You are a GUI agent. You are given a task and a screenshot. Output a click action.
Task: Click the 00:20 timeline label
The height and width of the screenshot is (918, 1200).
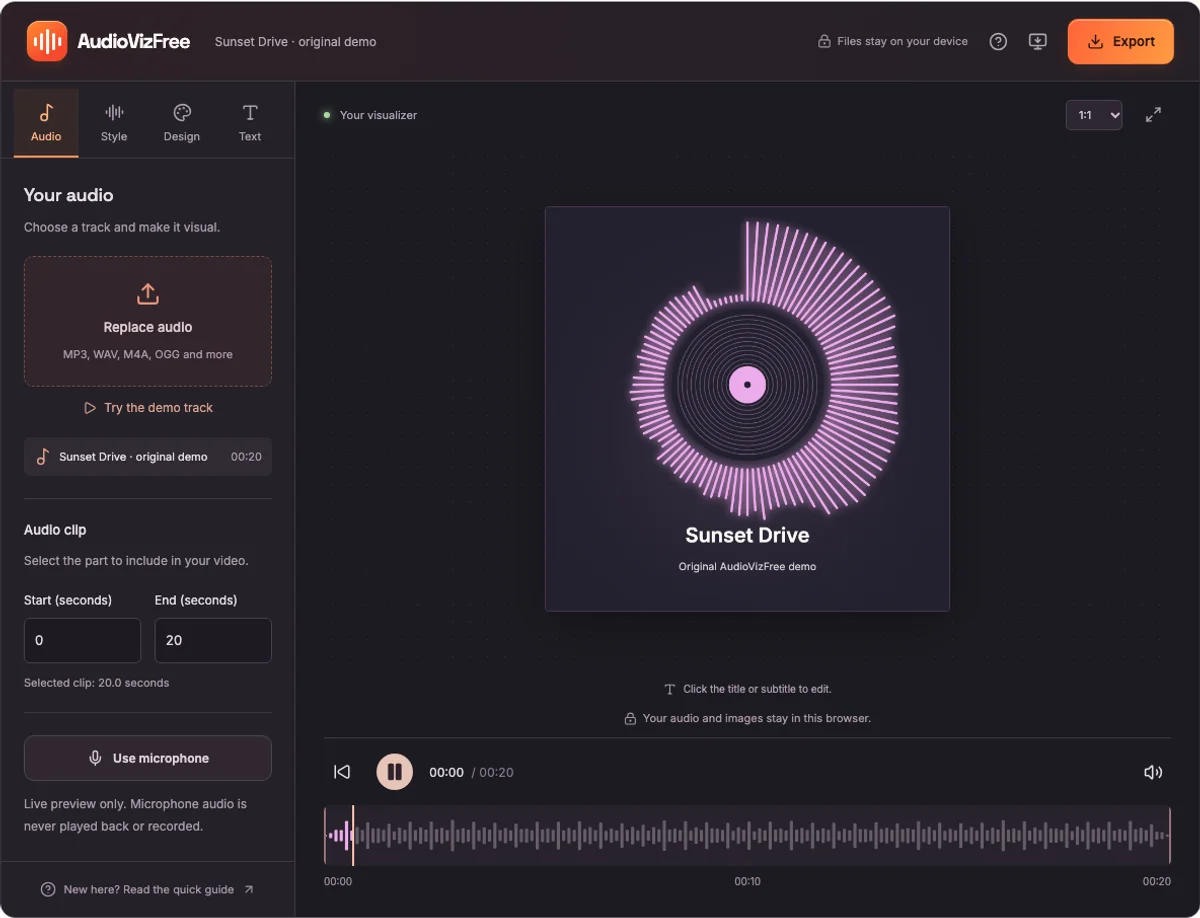pyautogui.click(x=1157, y=882)
